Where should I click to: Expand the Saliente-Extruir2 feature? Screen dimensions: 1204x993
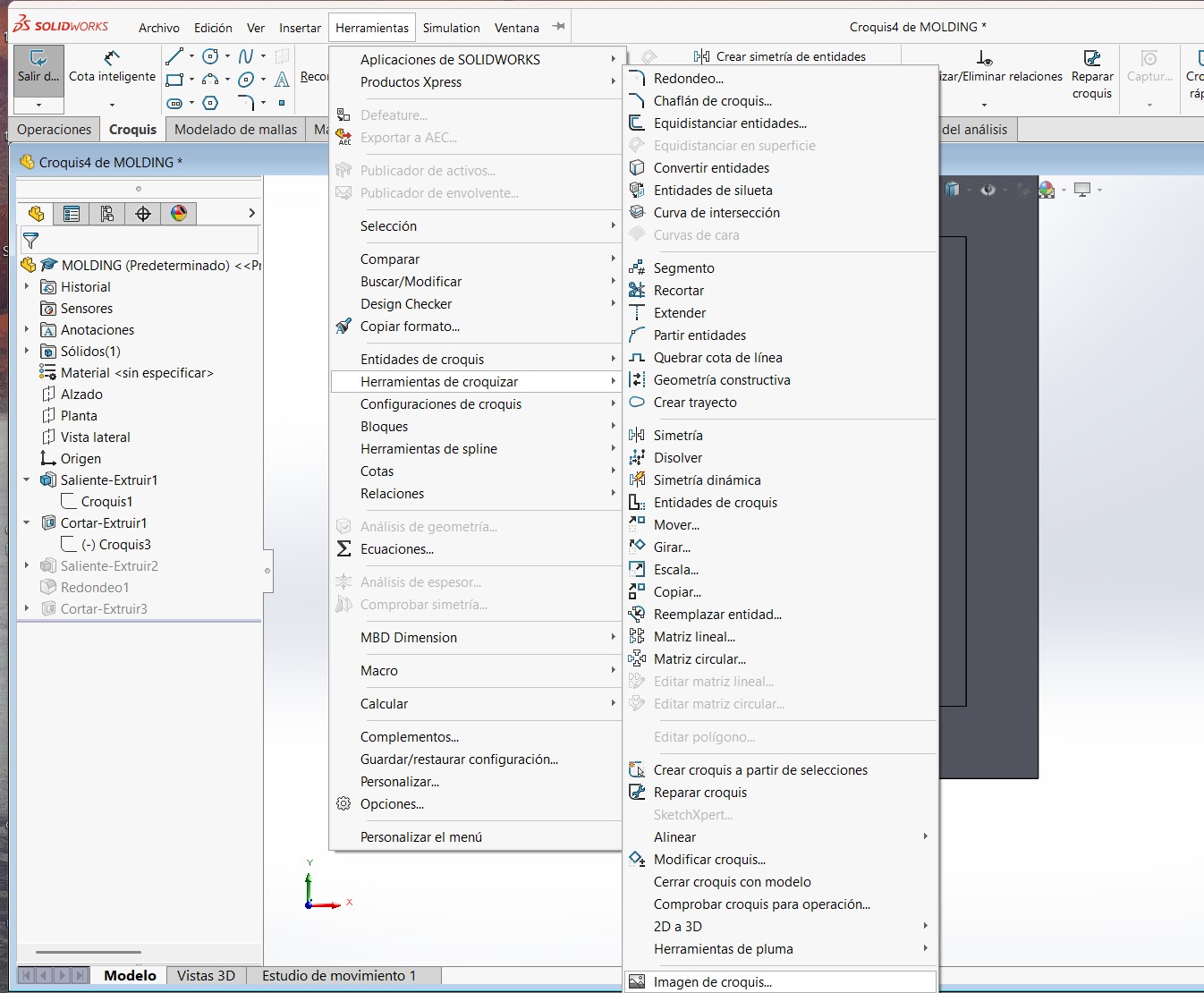click(27, 566)
